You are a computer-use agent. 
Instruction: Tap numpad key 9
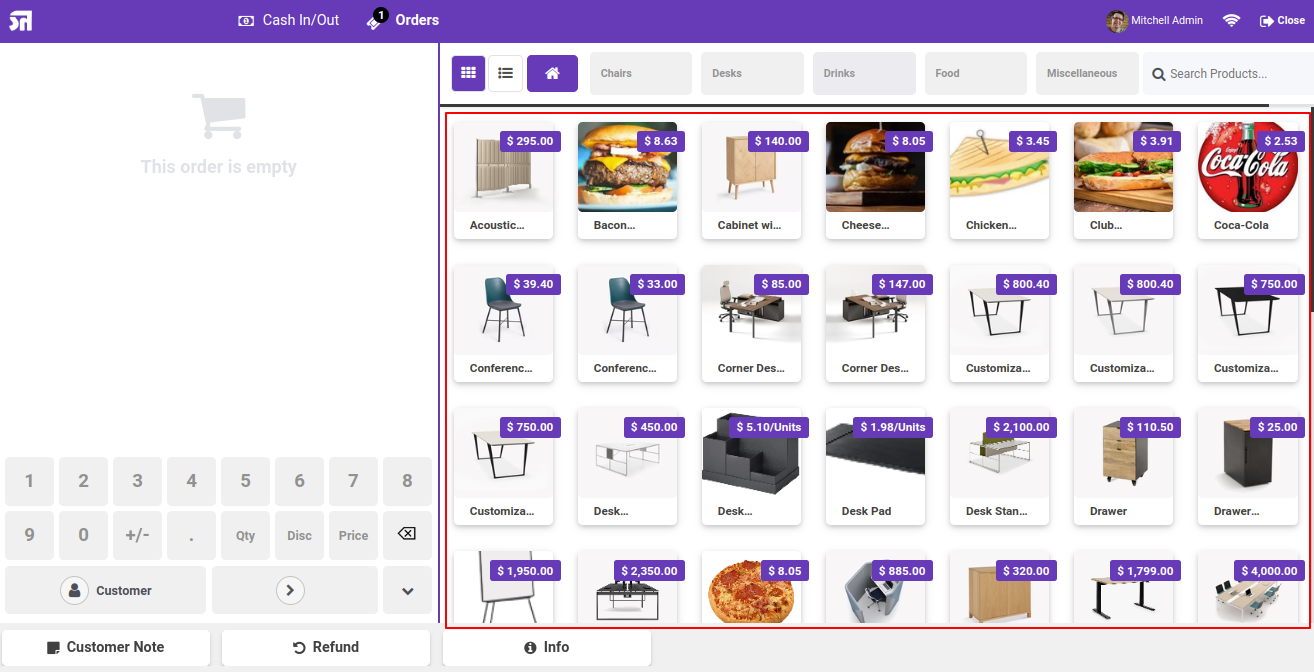pyautogui.click(x=30, y=536)
